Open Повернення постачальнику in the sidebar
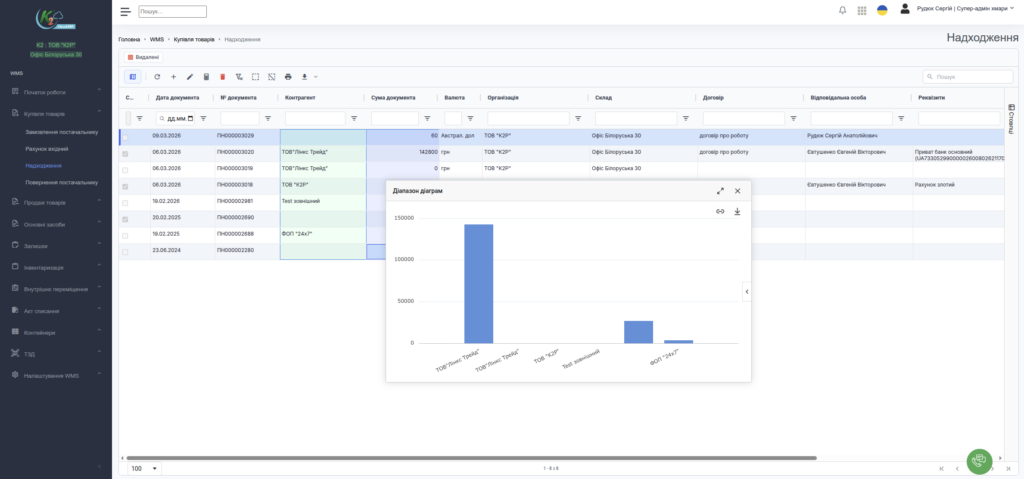This screenshot has width=1024, height=479. 62,183
